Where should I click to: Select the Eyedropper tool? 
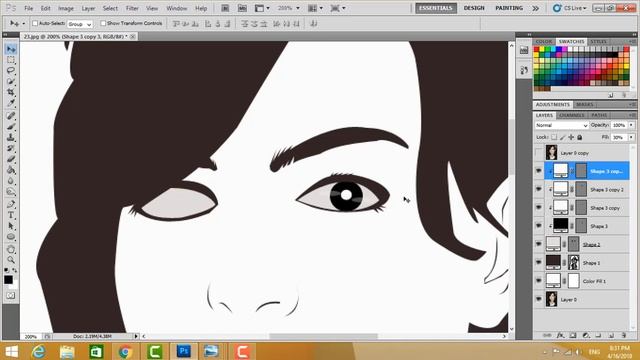11,103
